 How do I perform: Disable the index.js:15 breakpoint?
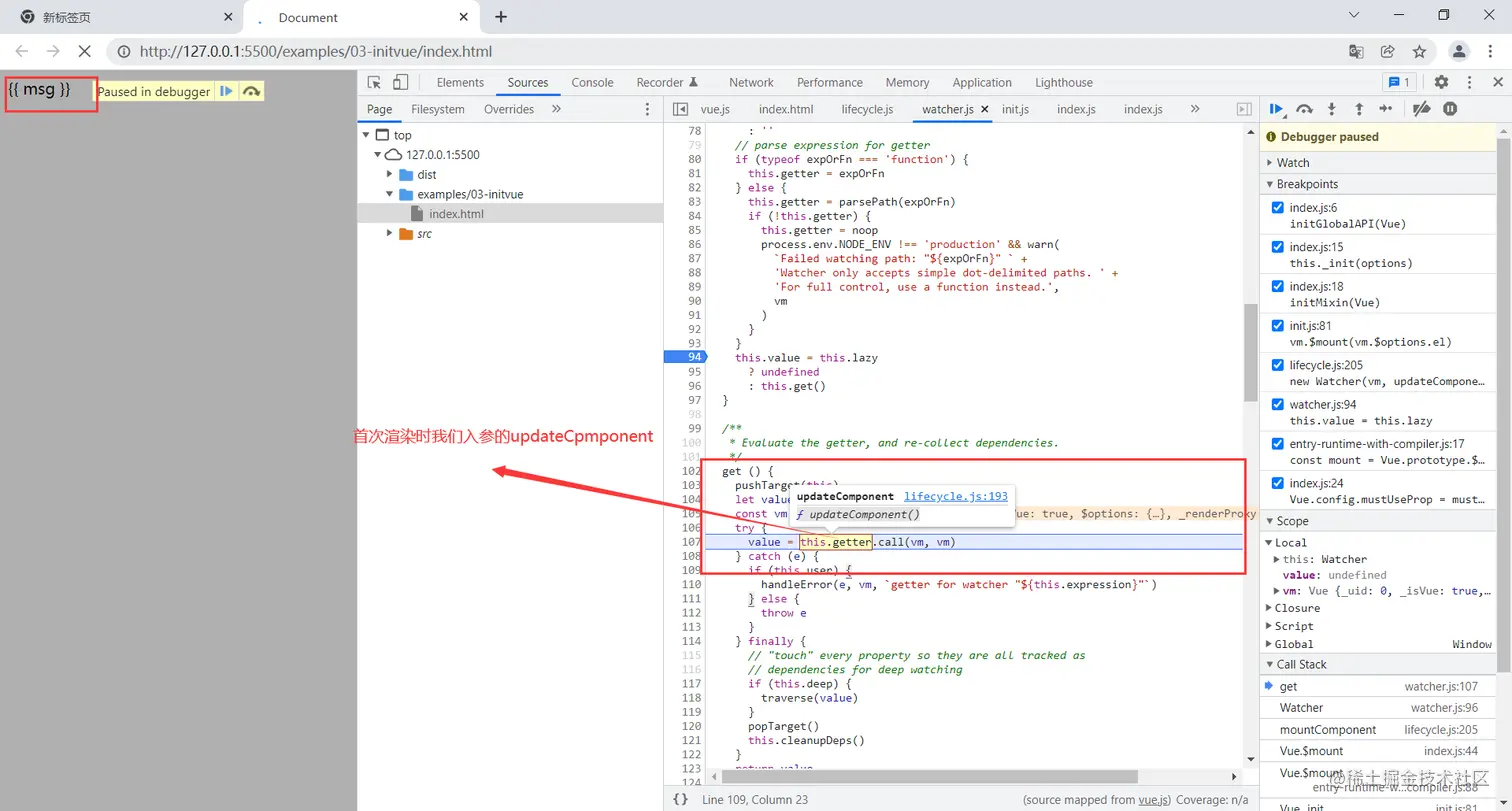pos(1277,247)
